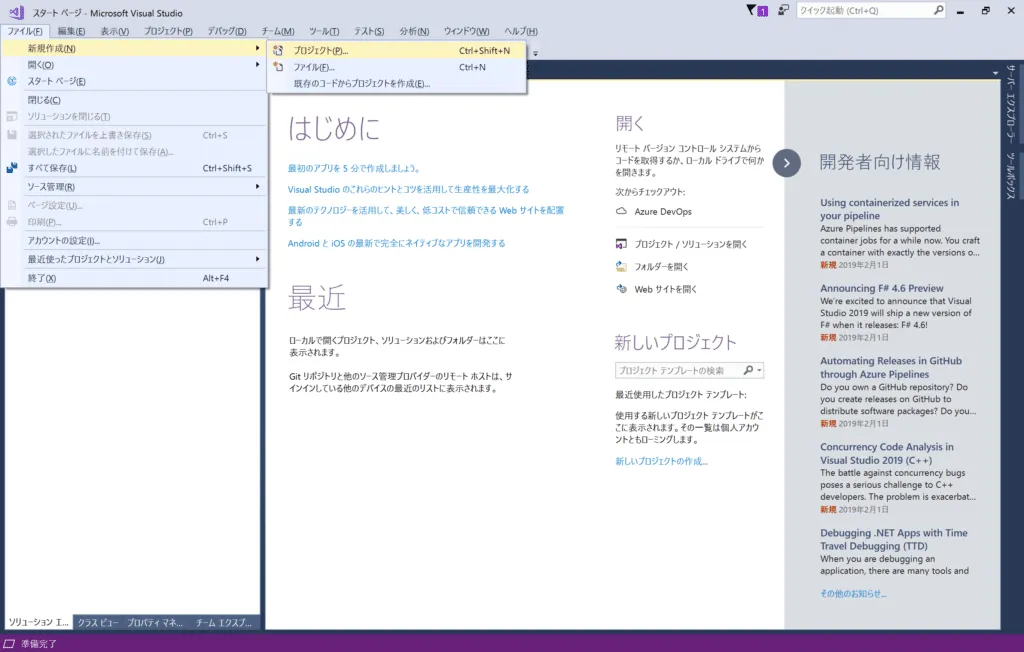The height and width of the screenshot is (652, 1024).
Task: Open the toolbar overflow dropdown arrow
Action: pyautogui.click(x=535, y=54)
